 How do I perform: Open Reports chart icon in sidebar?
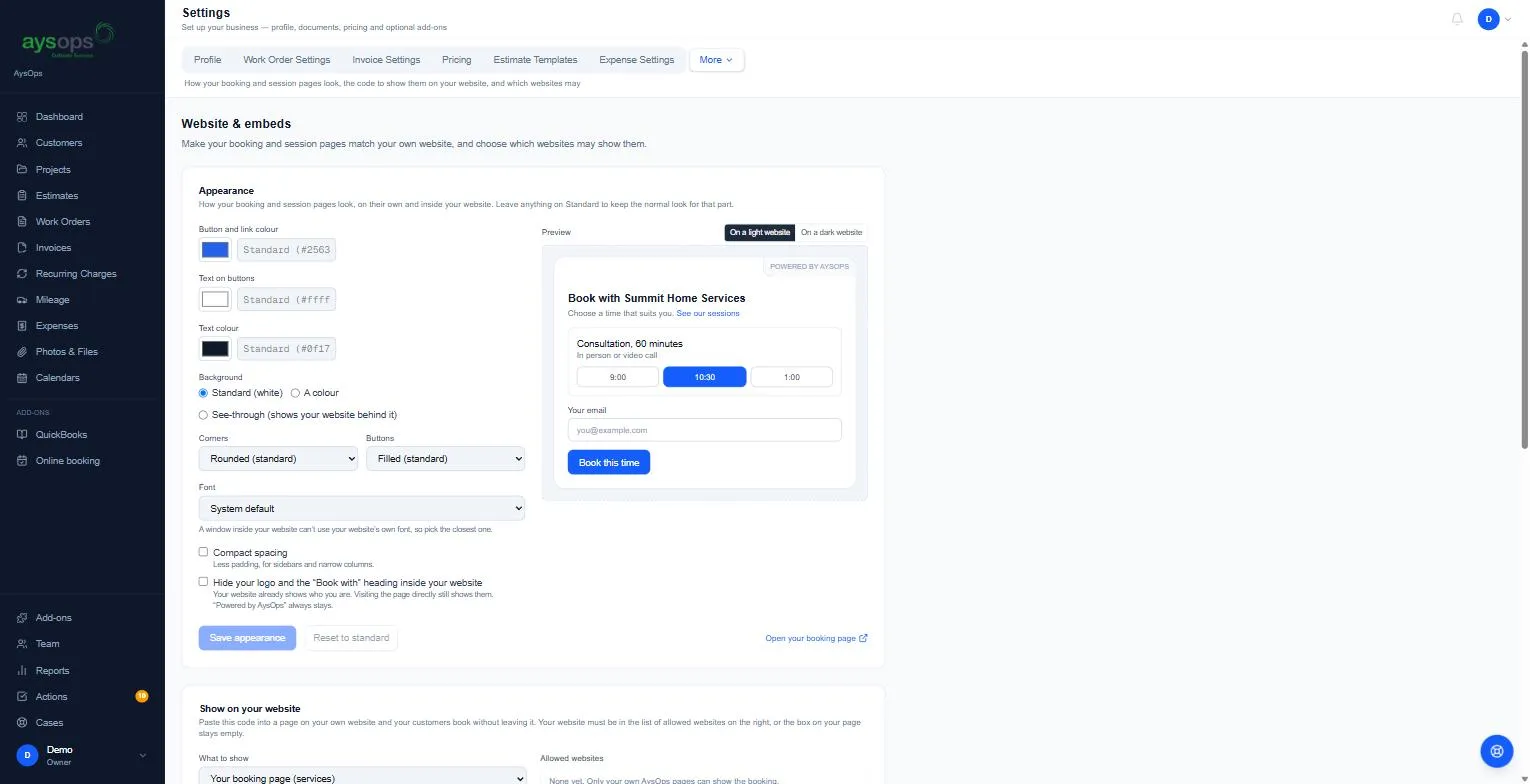tap(22, 671)
